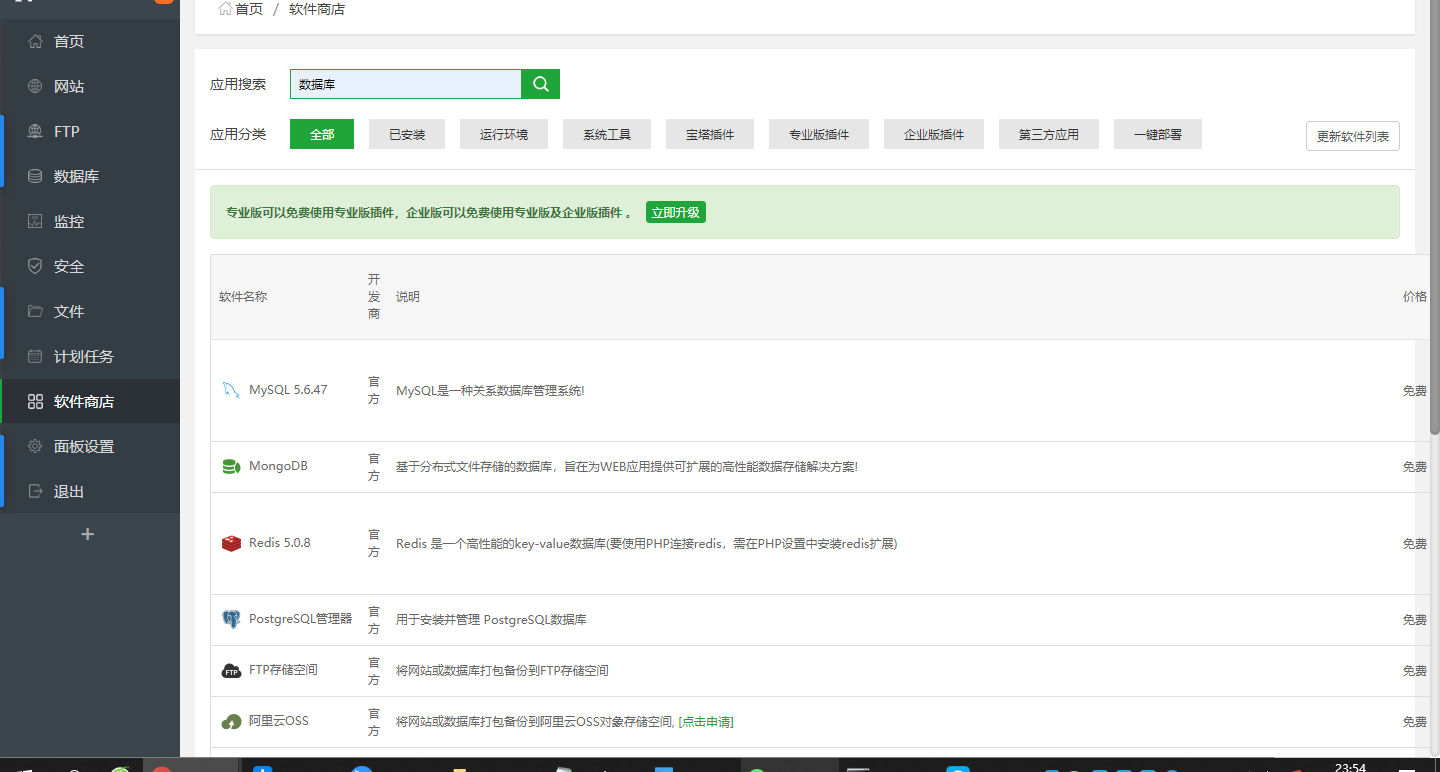Image resolution: width=1440 pixels, height=772 pixels.
Task: Select the 全部 category tab
Action: tap(322, 134)
